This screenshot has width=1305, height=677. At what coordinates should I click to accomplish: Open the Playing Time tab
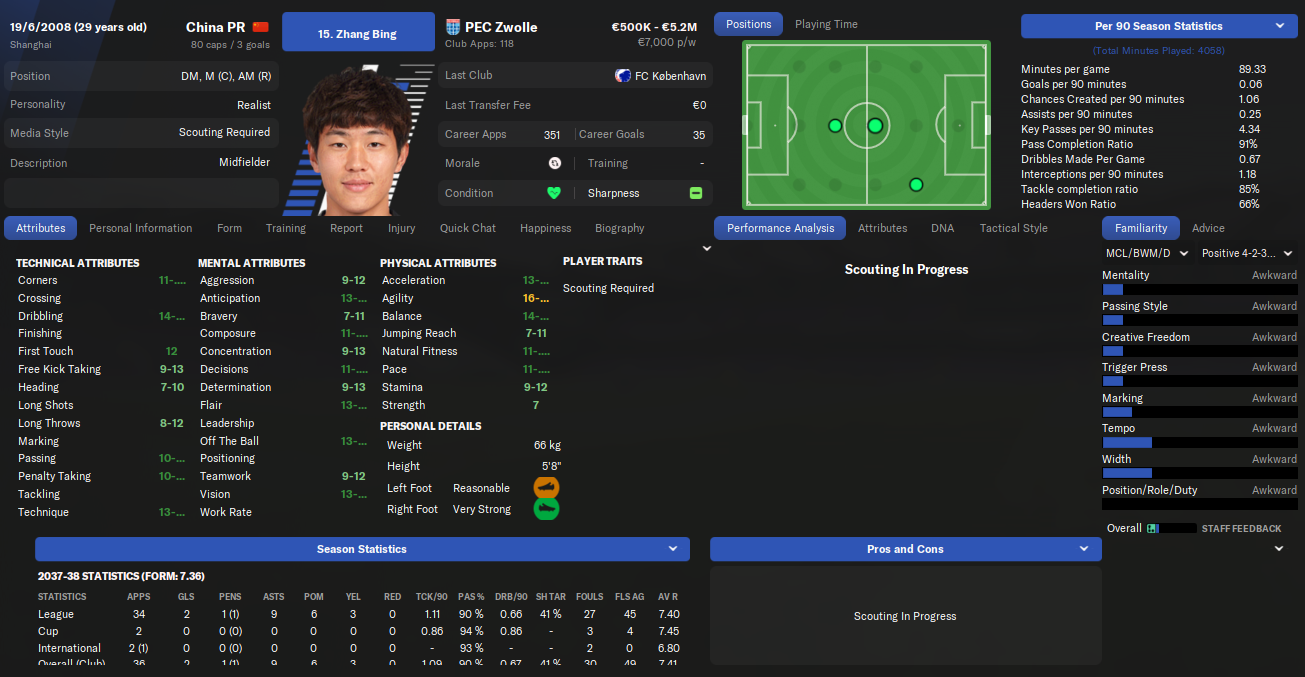point(826,24)
